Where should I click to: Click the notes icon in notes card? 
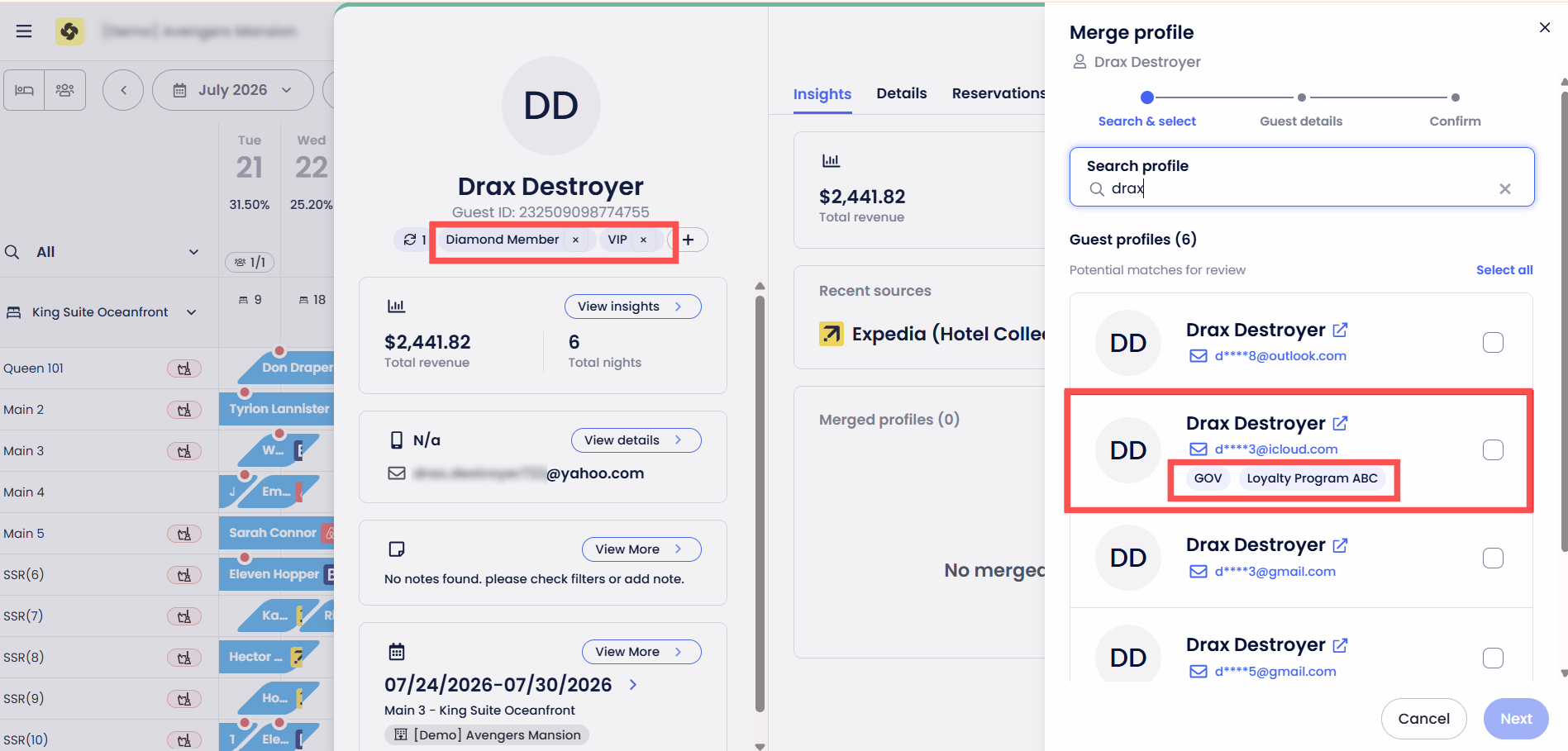pos(397,549)
